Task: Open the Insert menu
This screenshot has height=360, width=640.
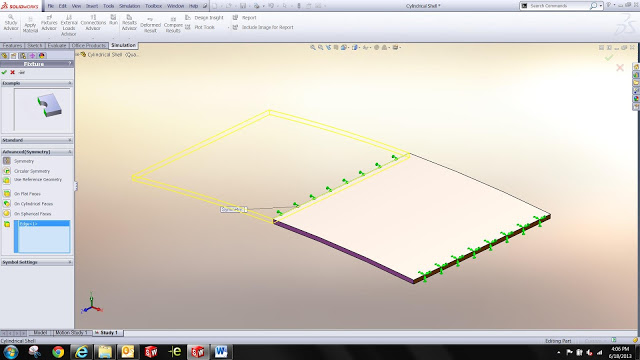Action: tap(92, 6)
